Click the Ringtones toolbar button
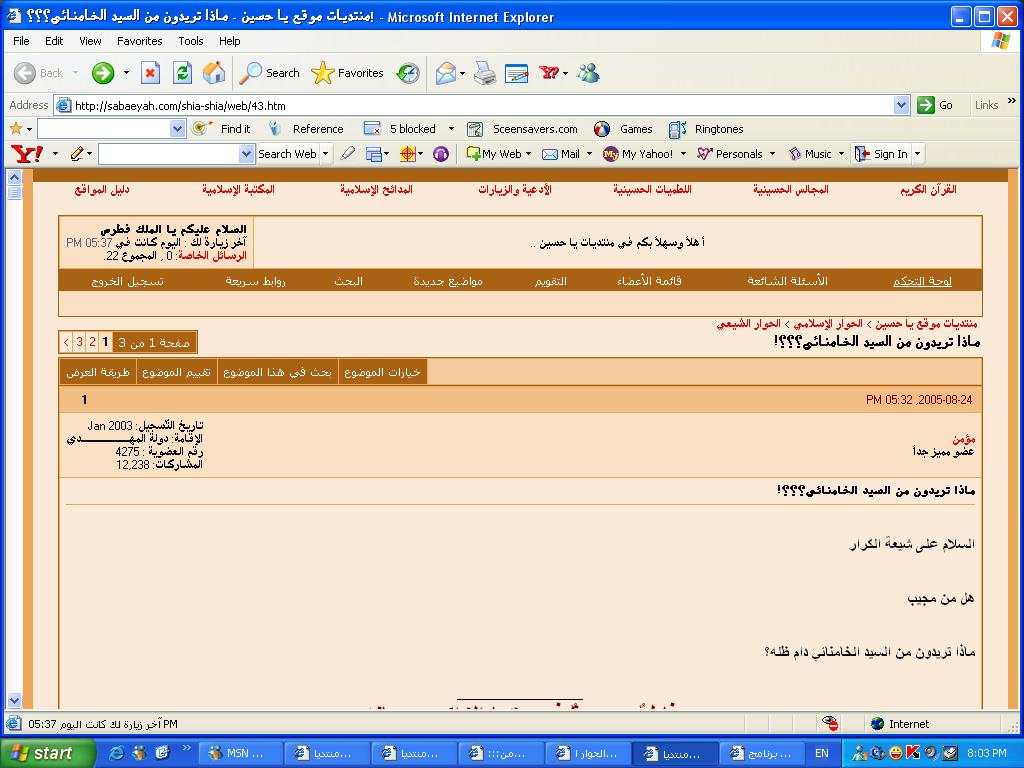Image resolution: width=1024 pixels, height=768 pixels. [707, 129]
